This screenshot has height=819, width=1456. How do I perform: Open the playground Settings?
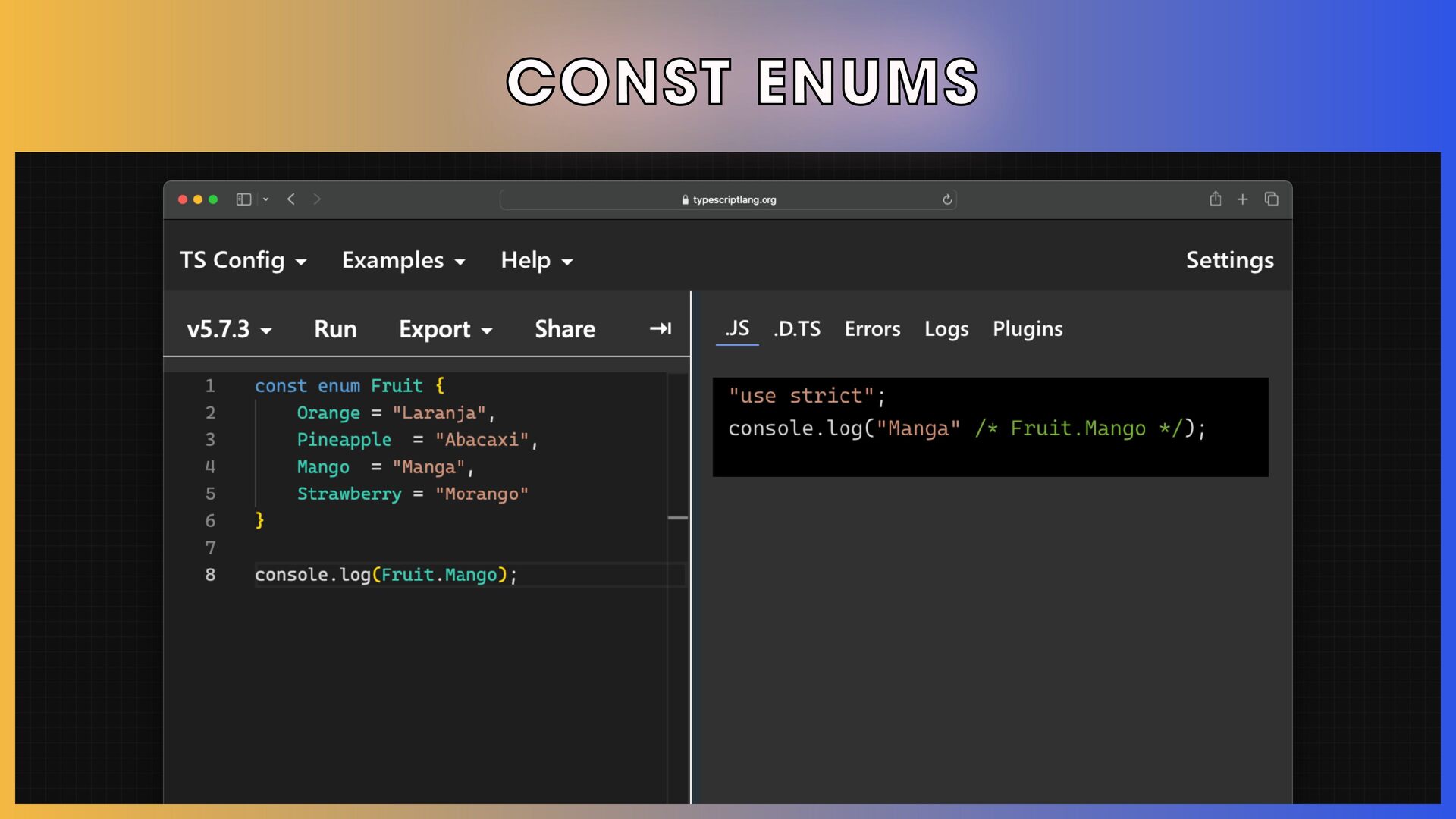tap(1230, 260)
